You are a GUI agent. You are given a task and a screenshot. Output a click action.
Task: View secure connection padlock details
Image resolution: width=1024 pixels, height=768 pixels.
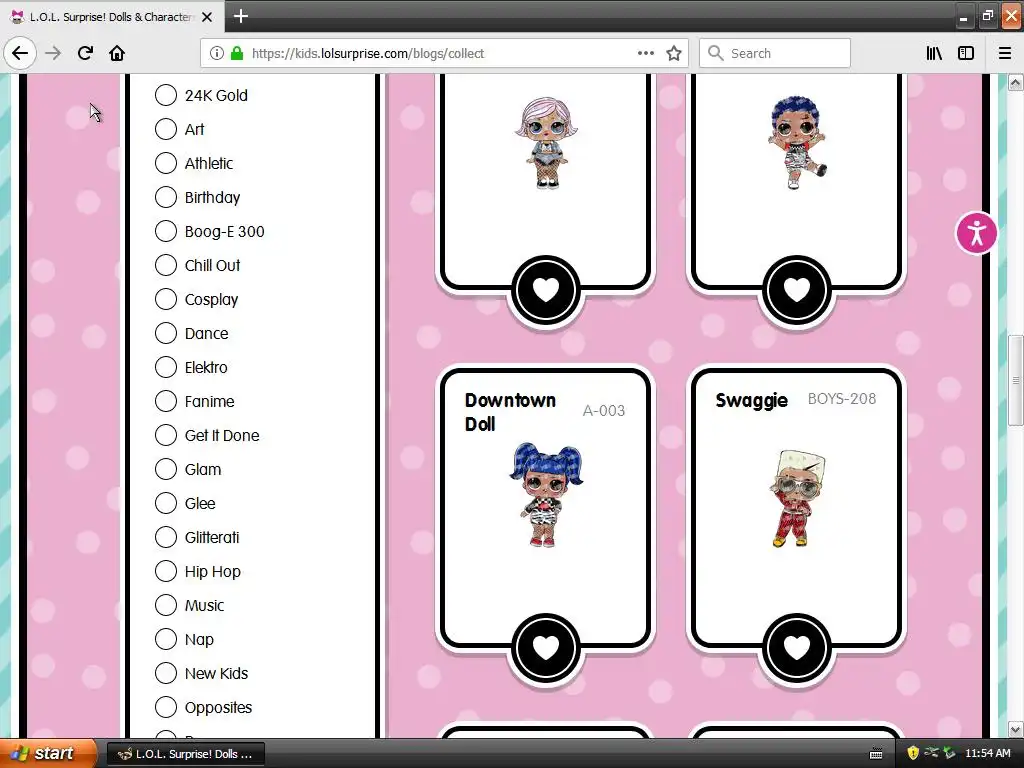[x=236, y=53]
